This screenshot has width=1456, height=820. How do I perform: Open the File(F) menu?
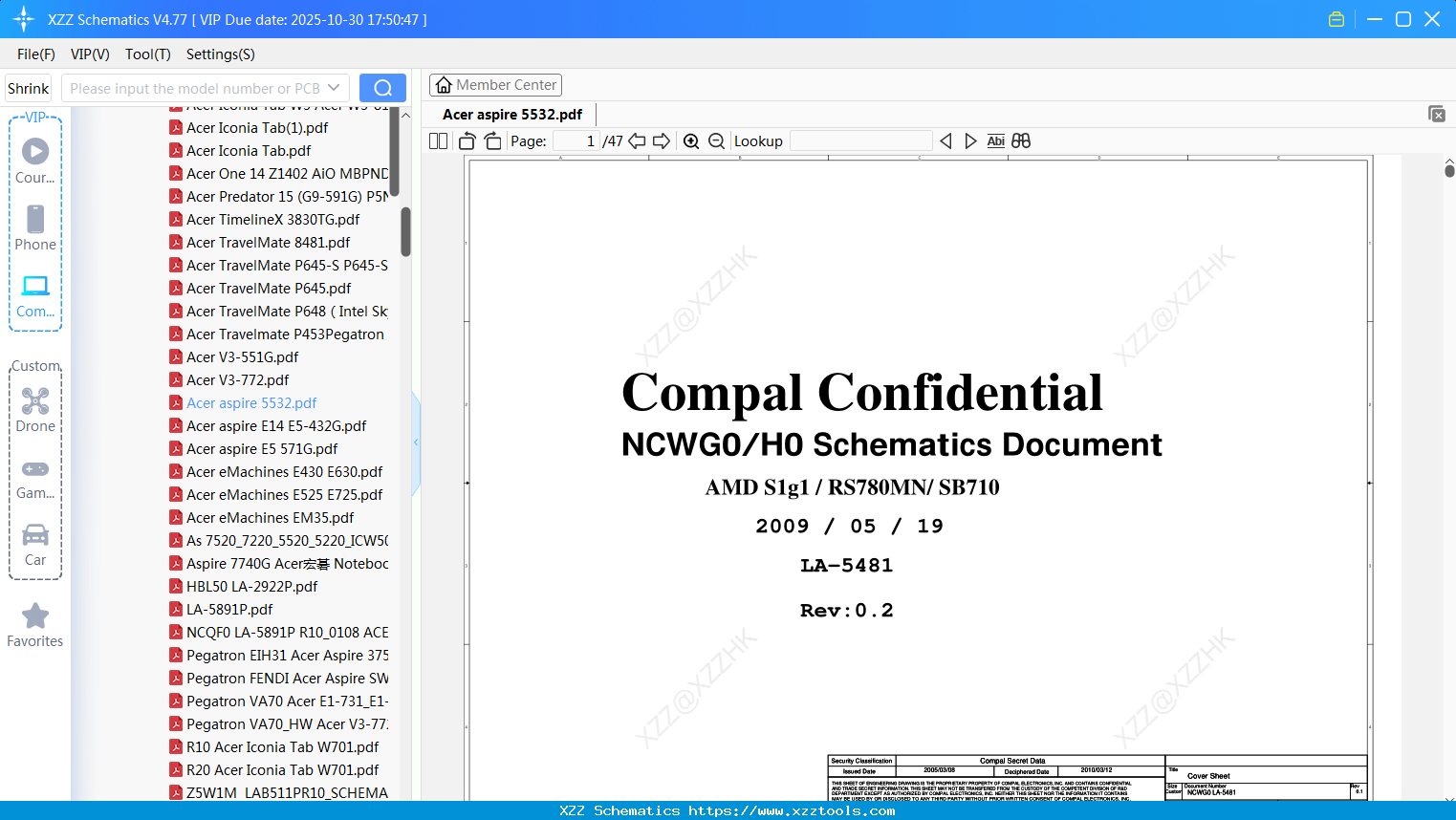click(36, 54)
